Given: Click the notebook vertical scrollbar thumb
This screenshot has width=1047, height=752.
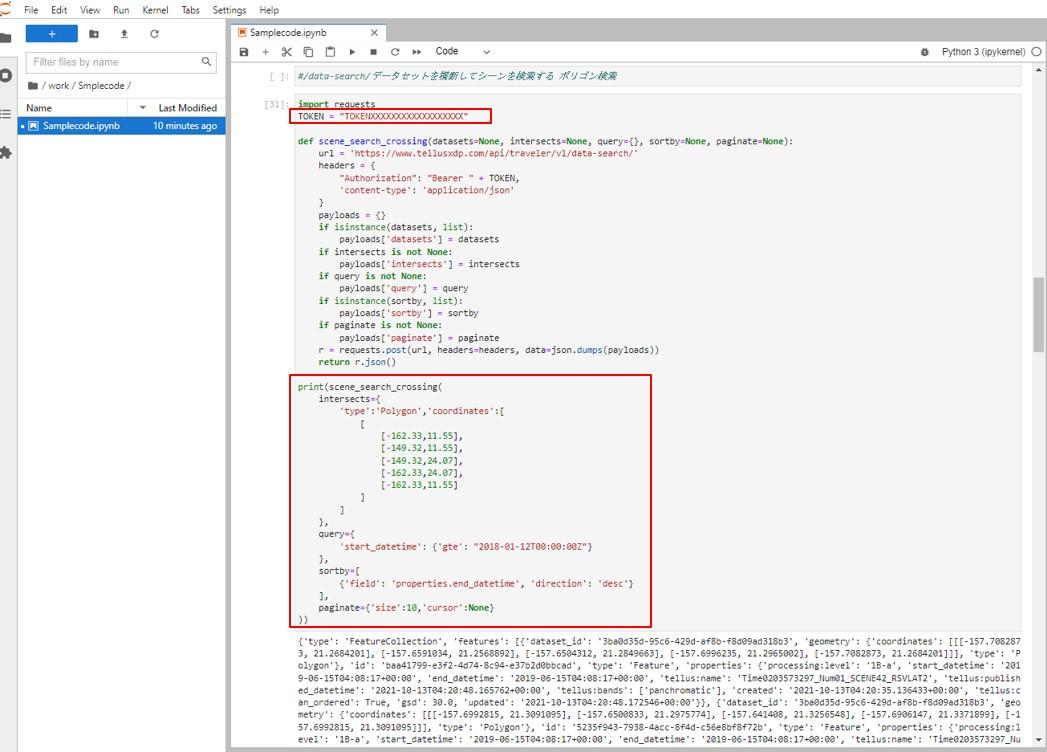Looking at the screenshot, I should pos(1038,314).
